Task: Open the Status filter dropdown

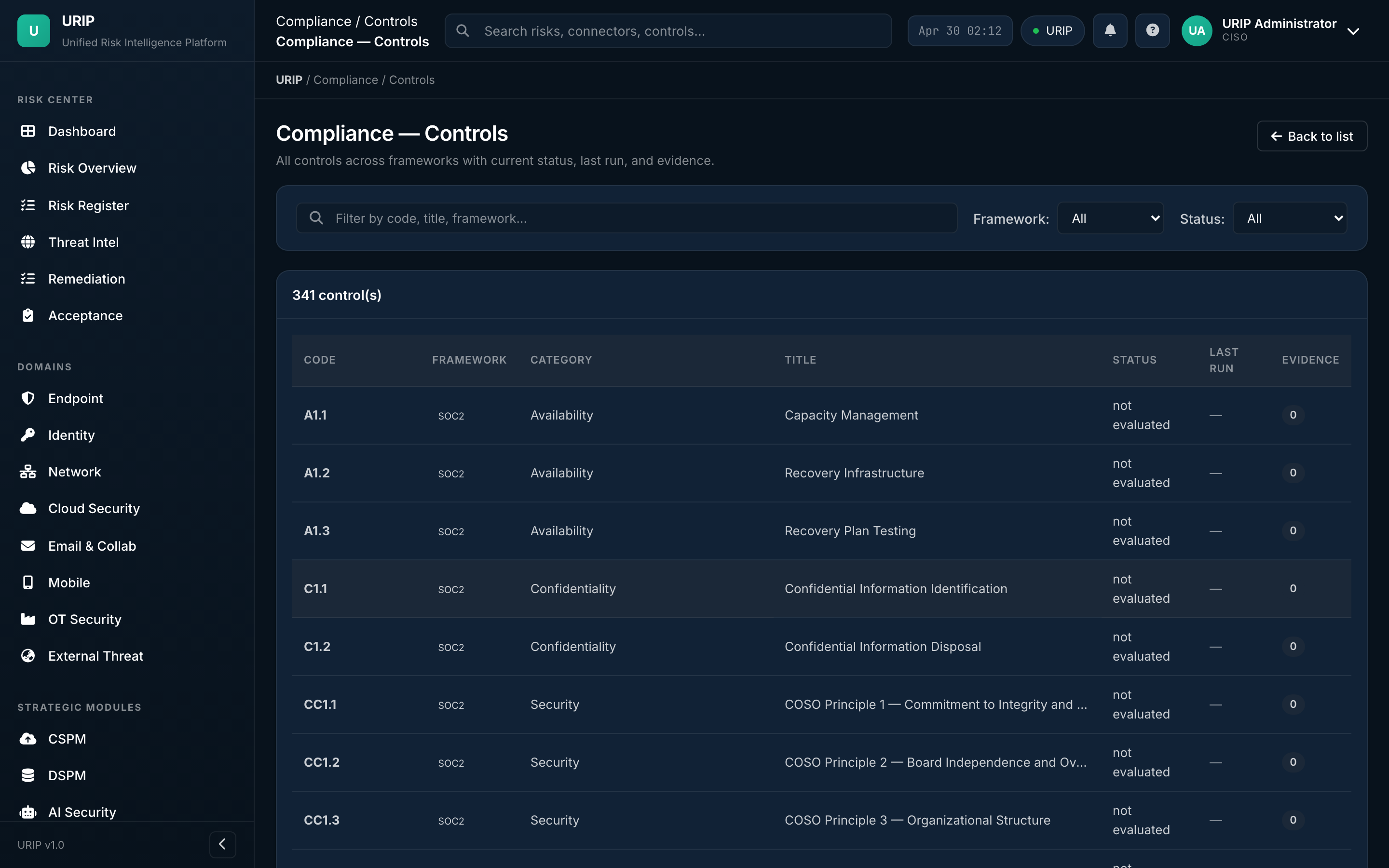Action: [1289, 218]
